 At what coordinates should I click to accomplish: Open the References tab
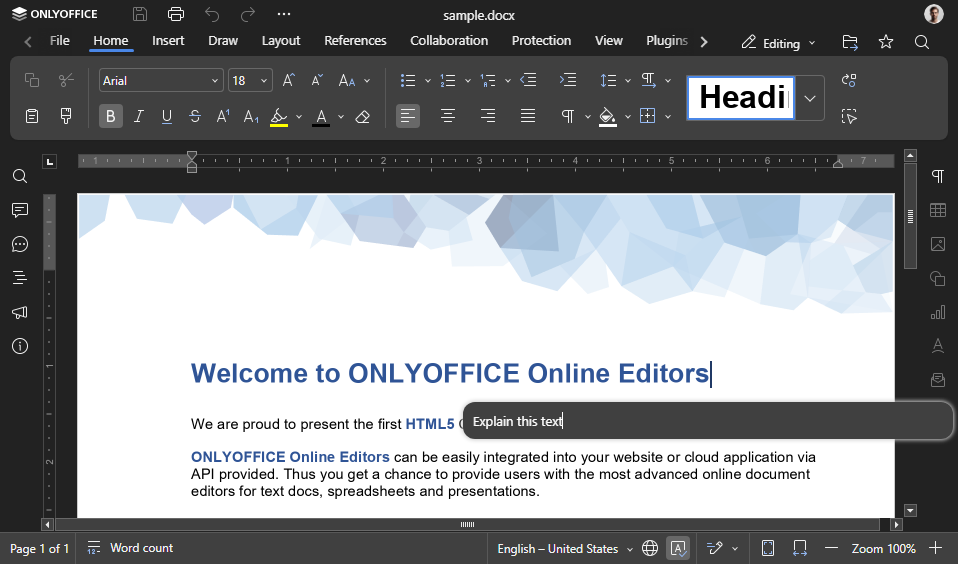pos(355,41)
